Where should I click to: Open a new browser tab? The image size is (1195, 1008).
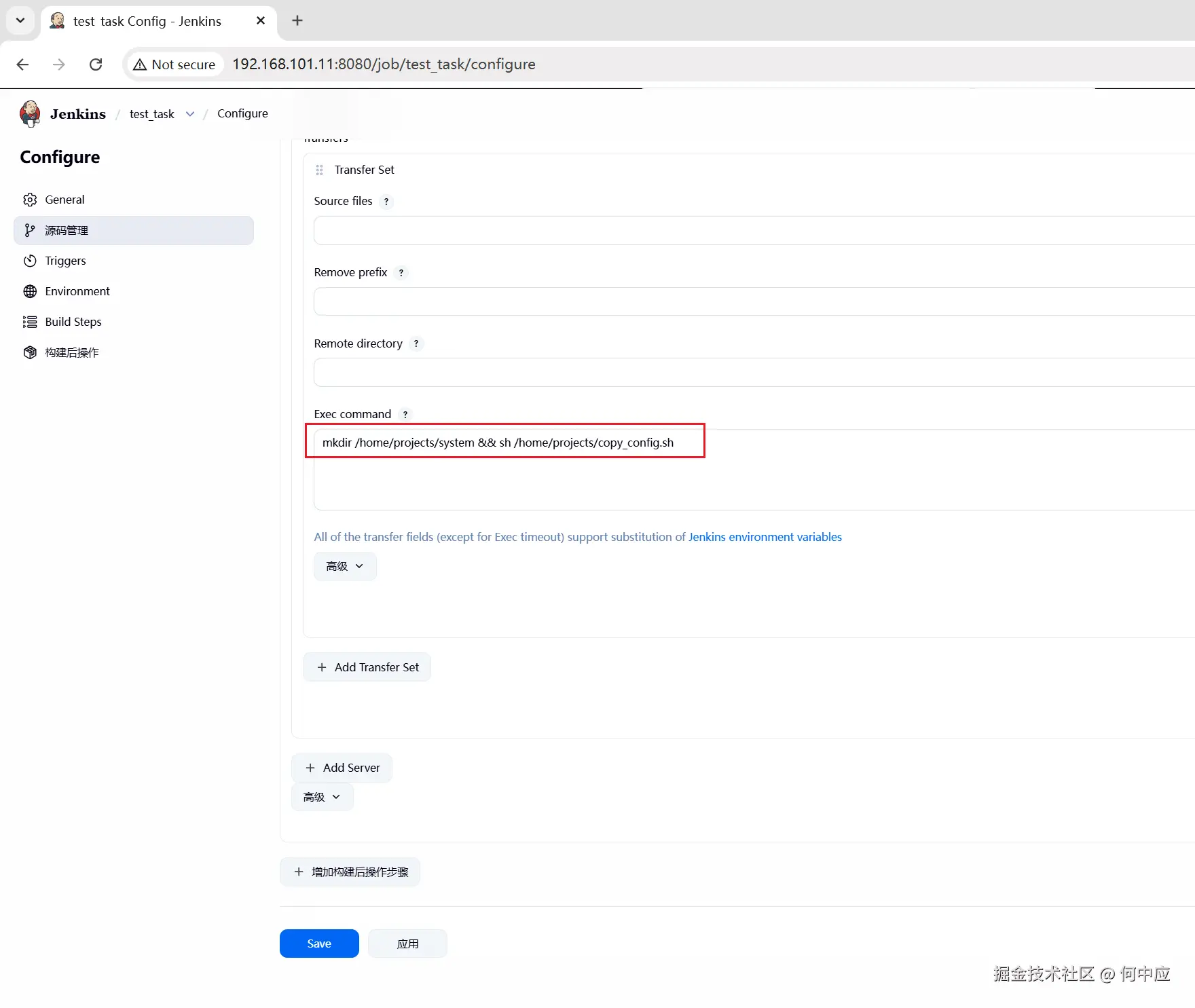[297, 21]
